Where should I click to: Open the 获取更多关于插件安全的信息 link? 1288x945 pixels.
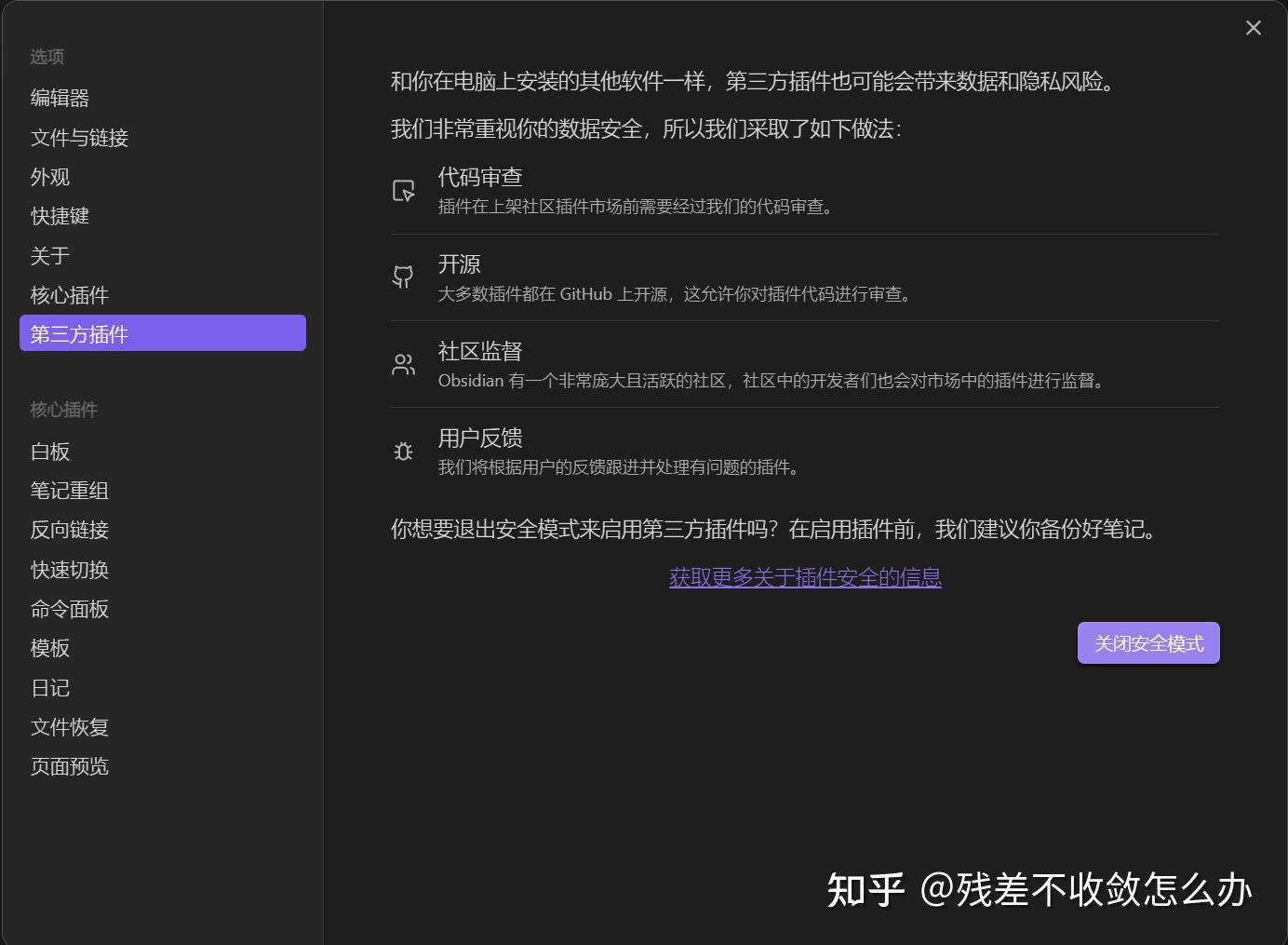(805, 577)
